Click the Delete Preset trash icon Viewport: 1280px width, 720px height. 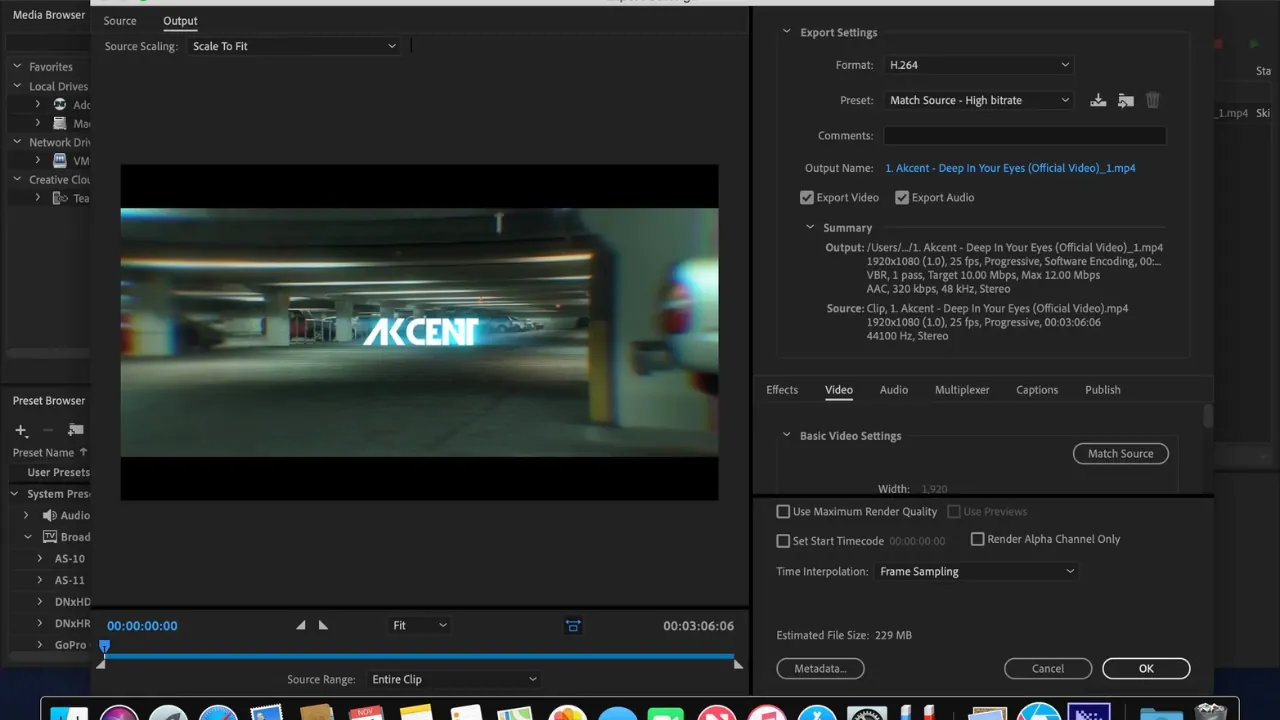point(1153,100)
